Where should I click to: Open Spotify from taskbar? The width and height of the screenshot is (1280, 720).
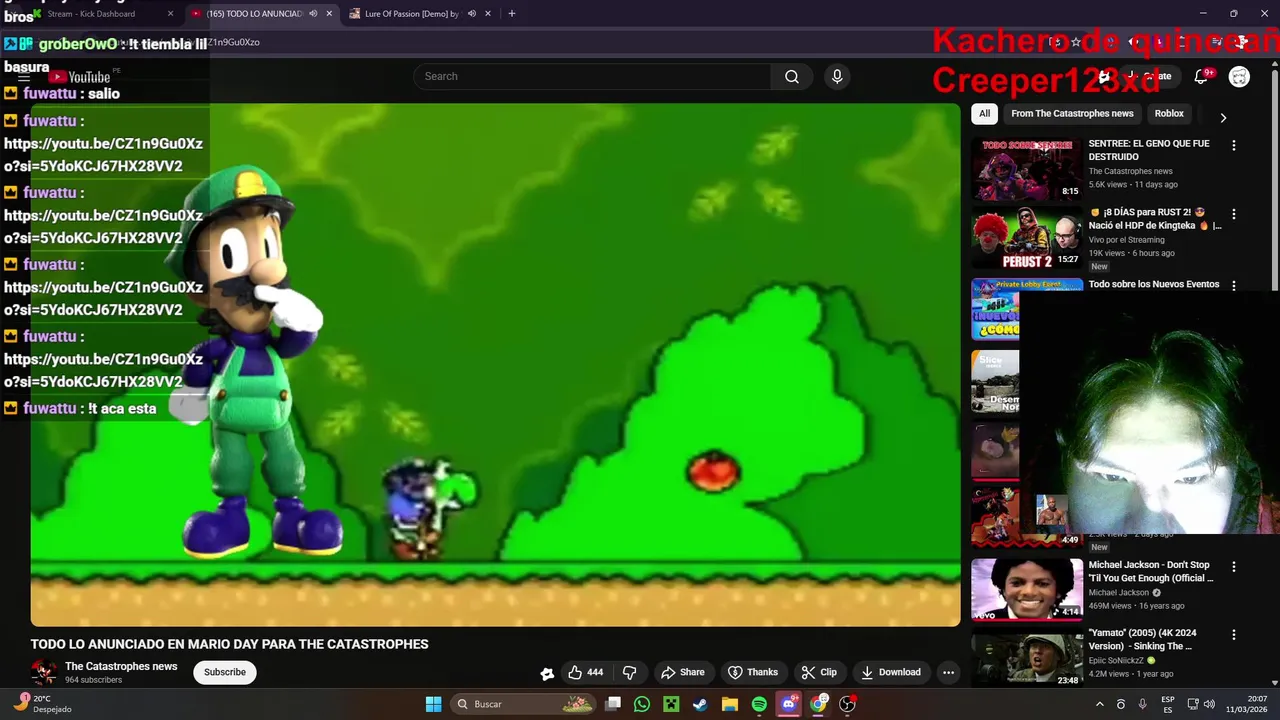tap(759, 704)
